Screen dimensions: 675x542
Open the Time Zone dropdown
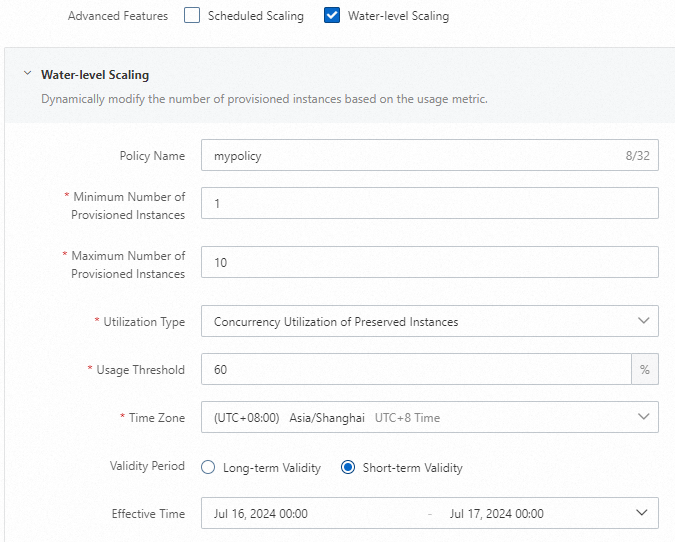tap(420, 417)
